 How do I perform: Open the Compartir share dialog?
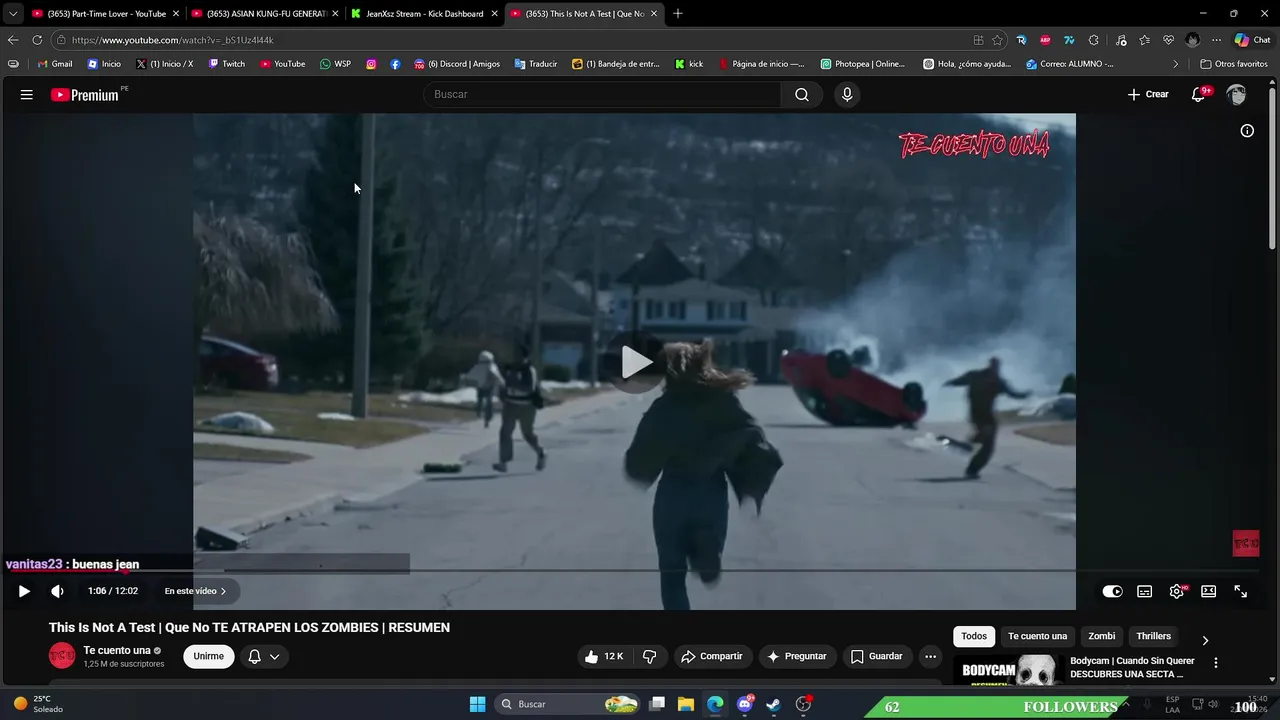712,656
